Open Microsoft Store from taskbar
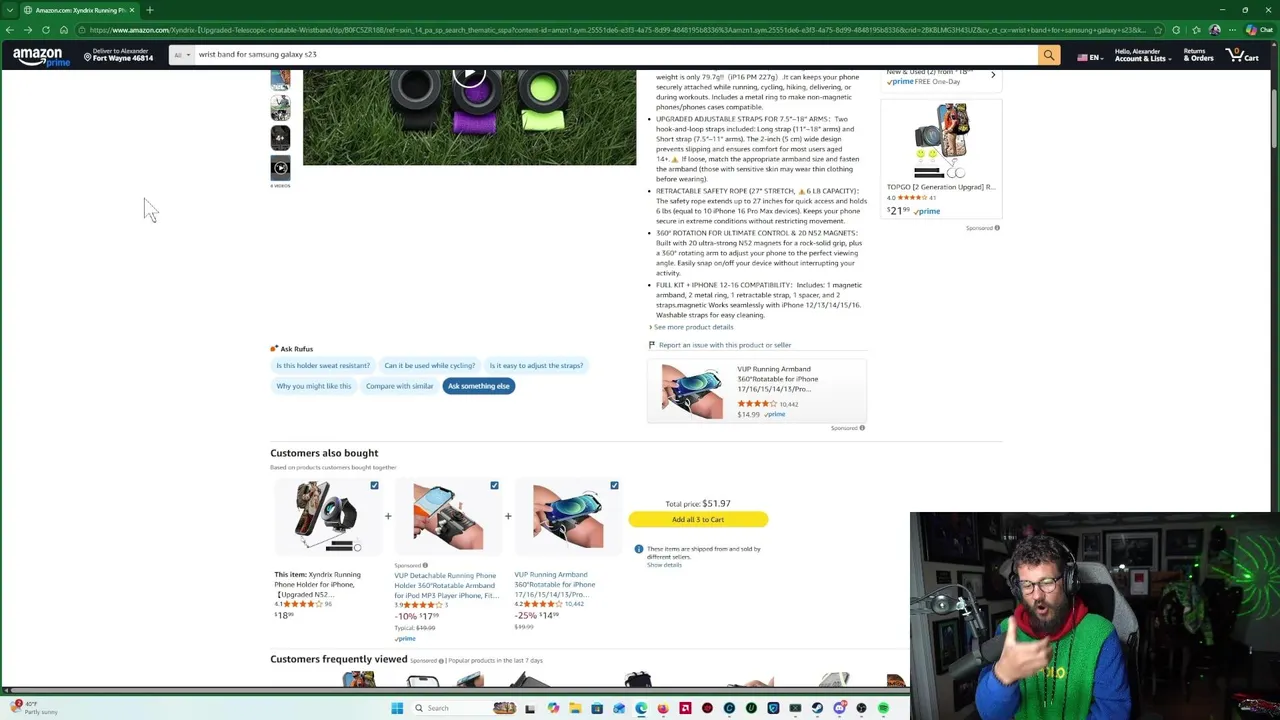This screenshot has width=1280, height=720. click(597, 708)
